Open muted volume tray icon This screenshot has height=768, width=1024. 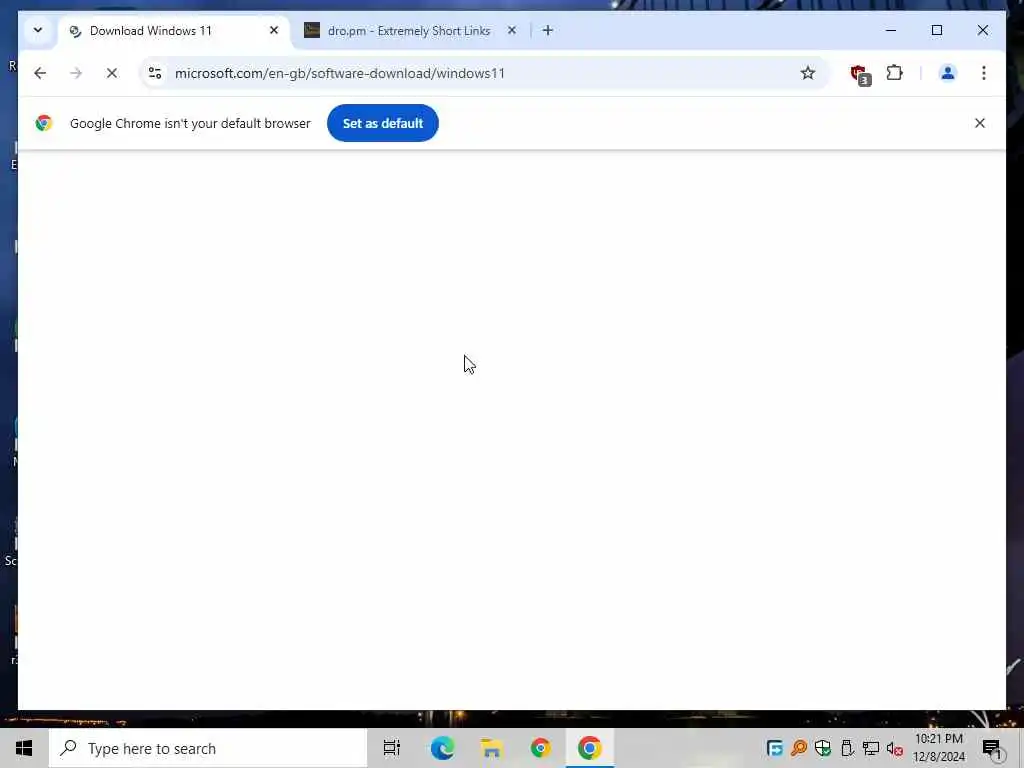tap(895, 749)
